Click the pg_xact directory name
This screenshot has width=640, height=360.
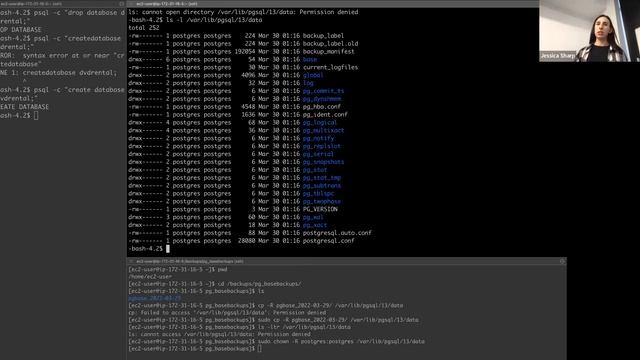tap(315, 225)
